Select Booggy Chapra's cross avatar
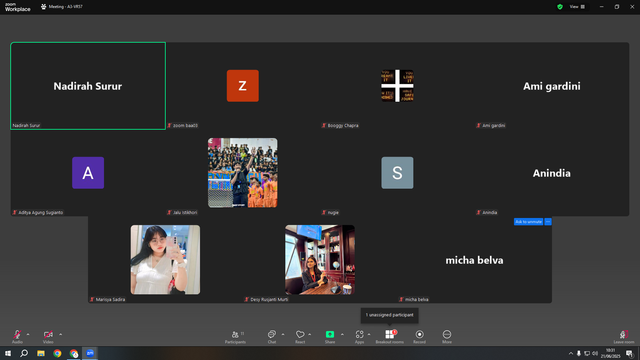This screenshot has width=640, height=360. point(397,86)
